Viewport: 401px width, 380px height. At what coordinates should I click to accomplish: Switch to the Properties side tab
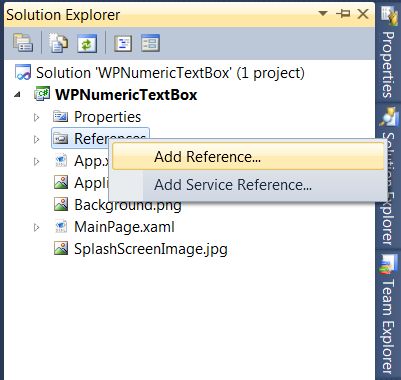(389, 52)
